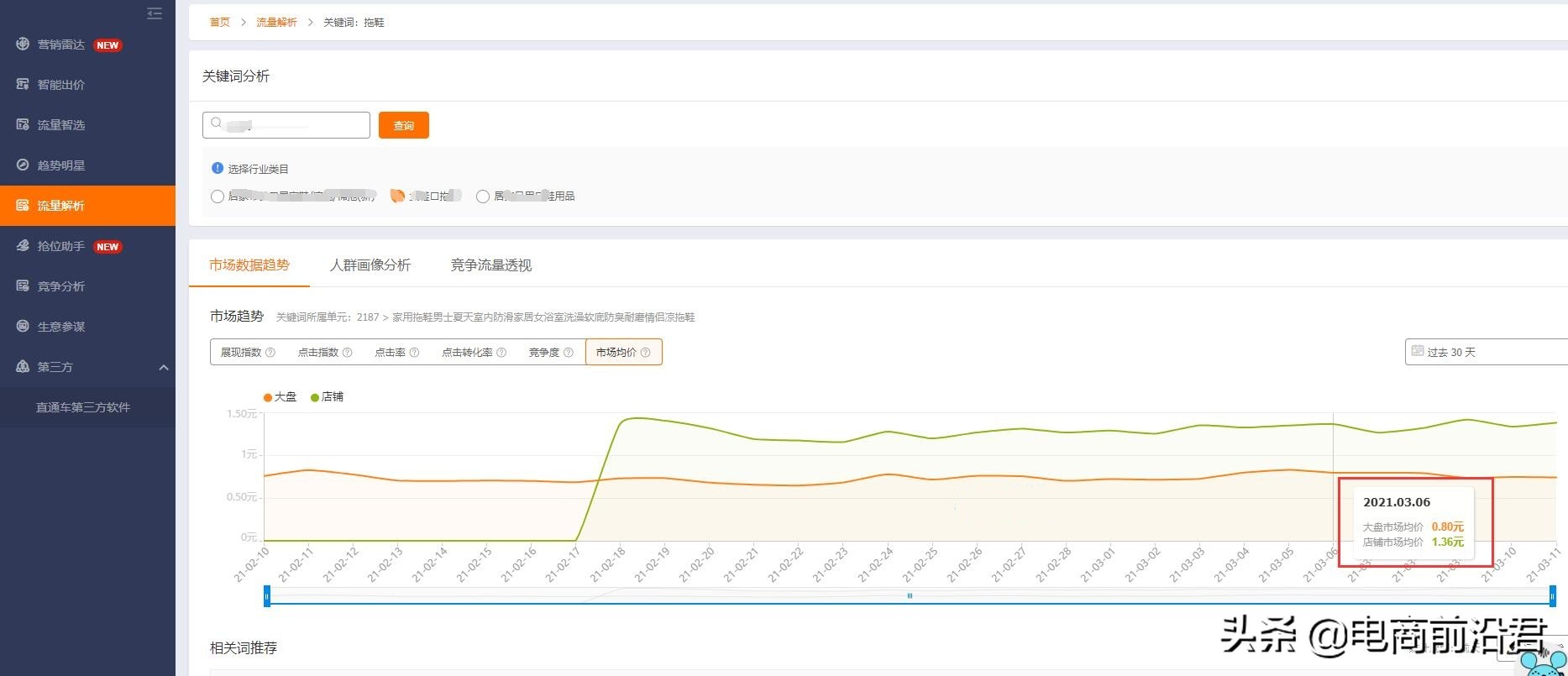
Task: Click the left handle of the chart range slider
Action: [x=267, y=596]
